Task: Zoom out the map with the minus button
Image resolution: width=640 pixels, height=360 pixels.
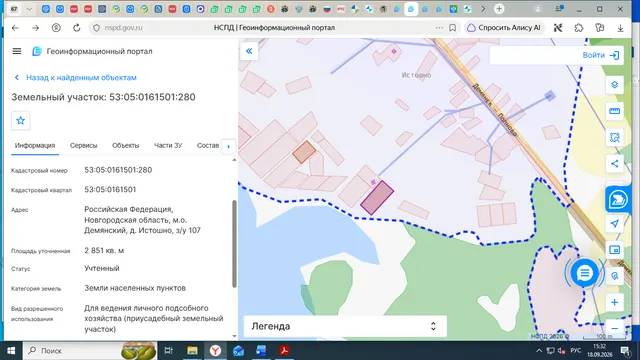Action: (614, 328)
